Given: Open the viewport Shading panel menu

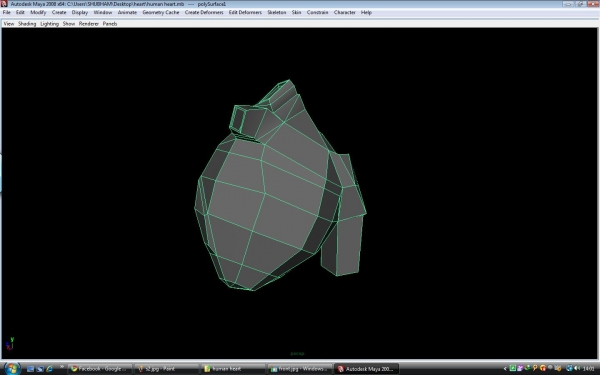Looking at the screenshot, I should pos(27,24).
